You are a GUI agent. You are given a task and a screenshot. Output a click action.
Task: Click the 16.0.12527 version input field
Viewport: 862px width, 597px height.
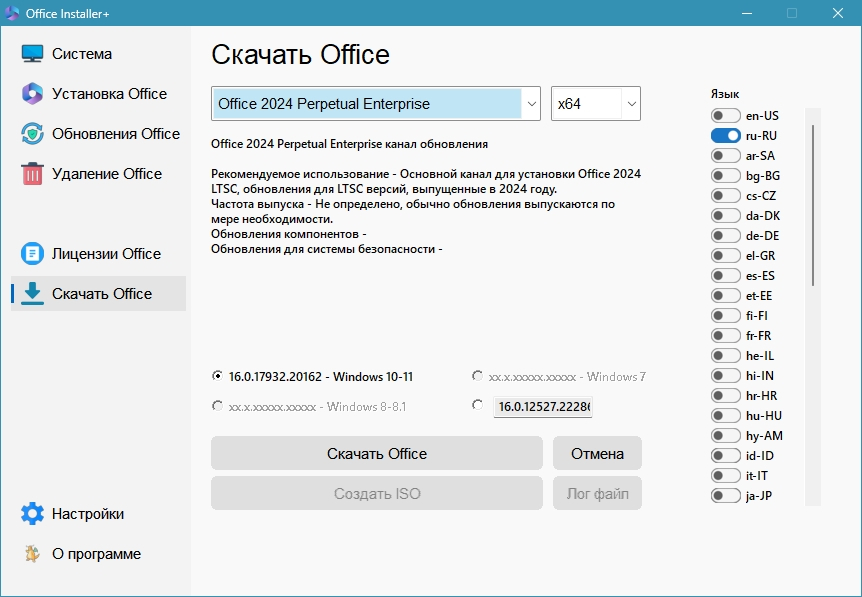tap(543, 406)
